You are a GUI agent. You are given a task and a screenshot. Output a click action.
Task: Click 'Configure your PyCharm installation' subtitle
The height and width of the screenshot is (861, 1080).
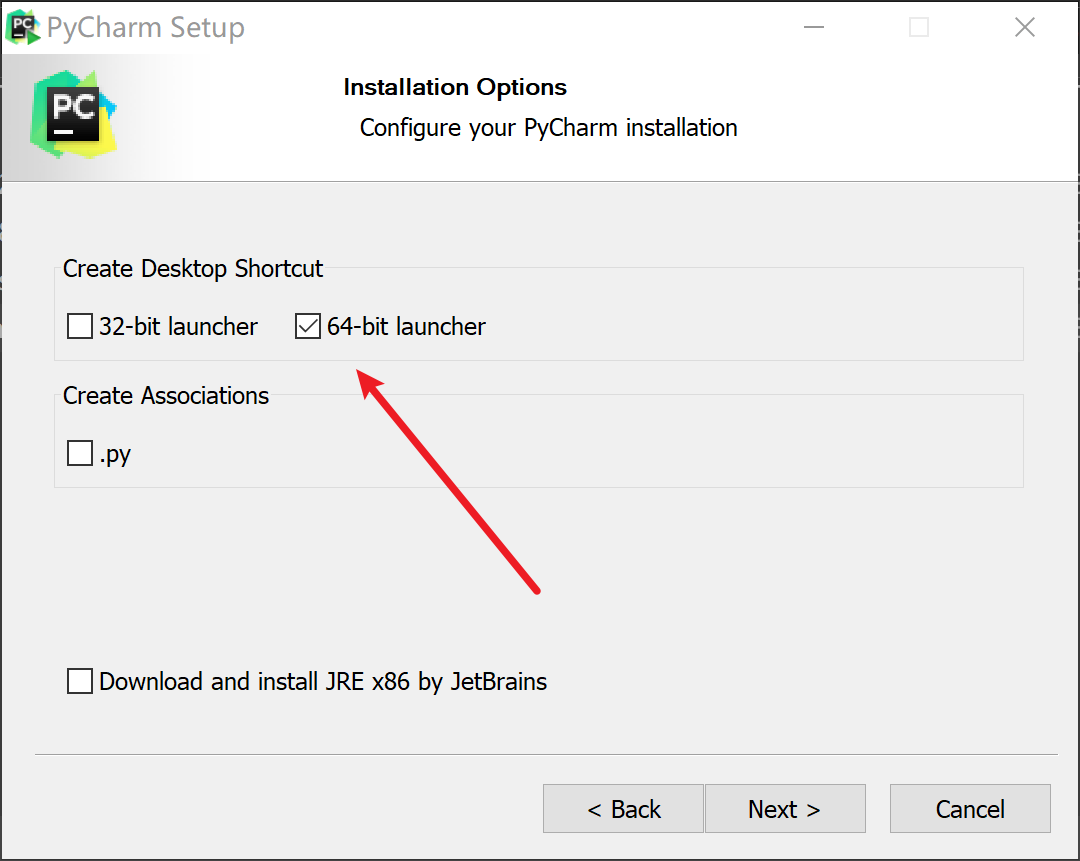coord(548,128)
